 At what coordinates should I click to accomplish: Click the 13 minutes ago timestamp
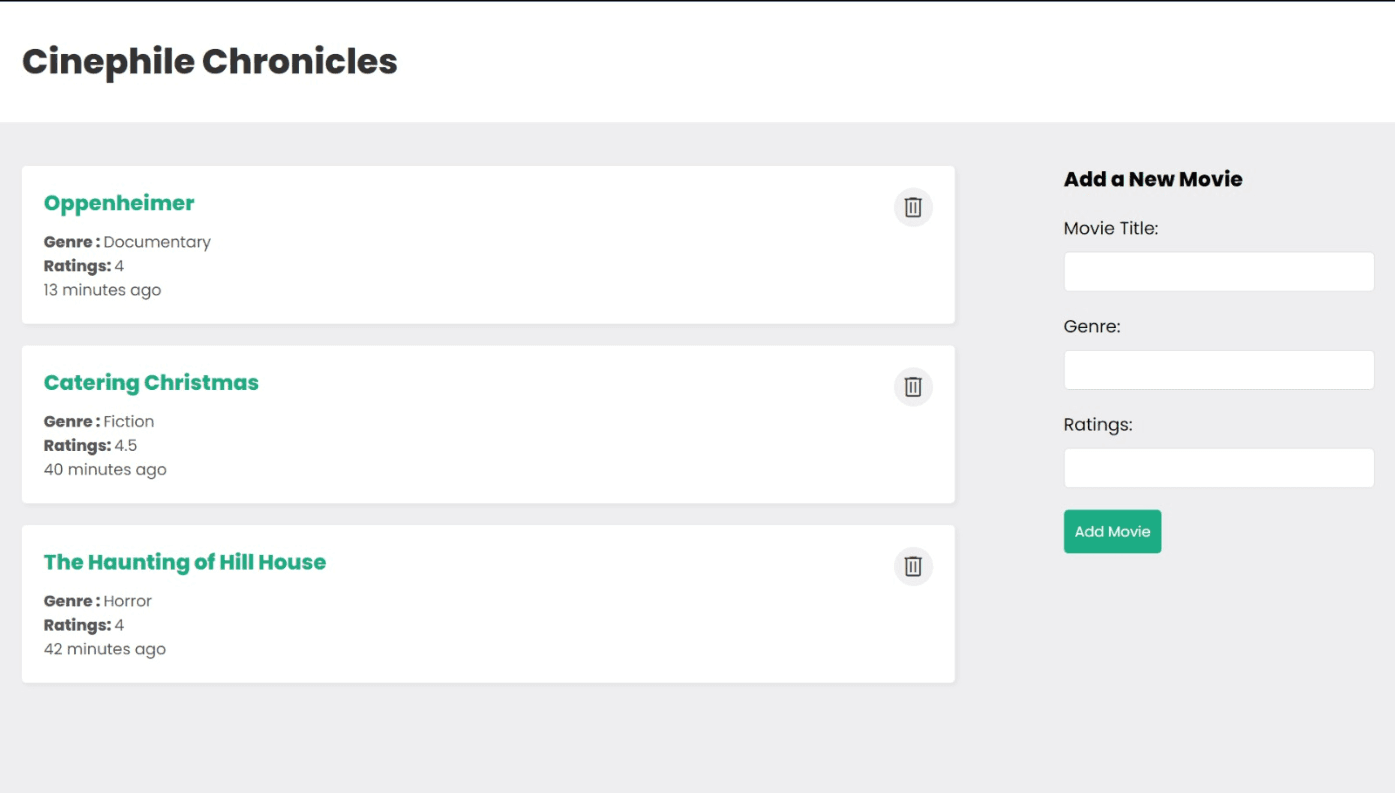point(102,290)
